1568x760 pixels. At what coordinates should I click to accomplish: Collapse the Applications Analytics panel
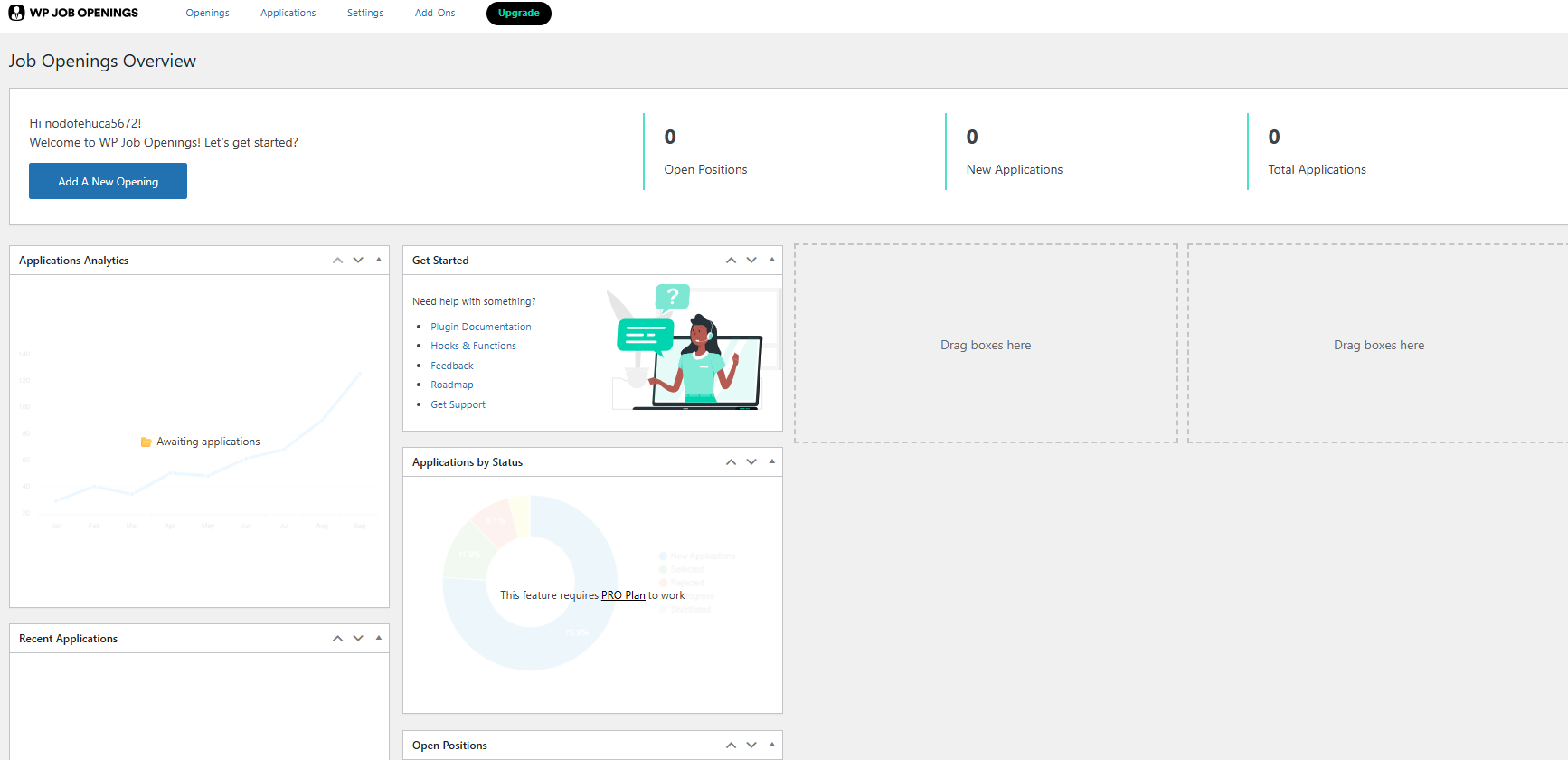coord(379,260)
